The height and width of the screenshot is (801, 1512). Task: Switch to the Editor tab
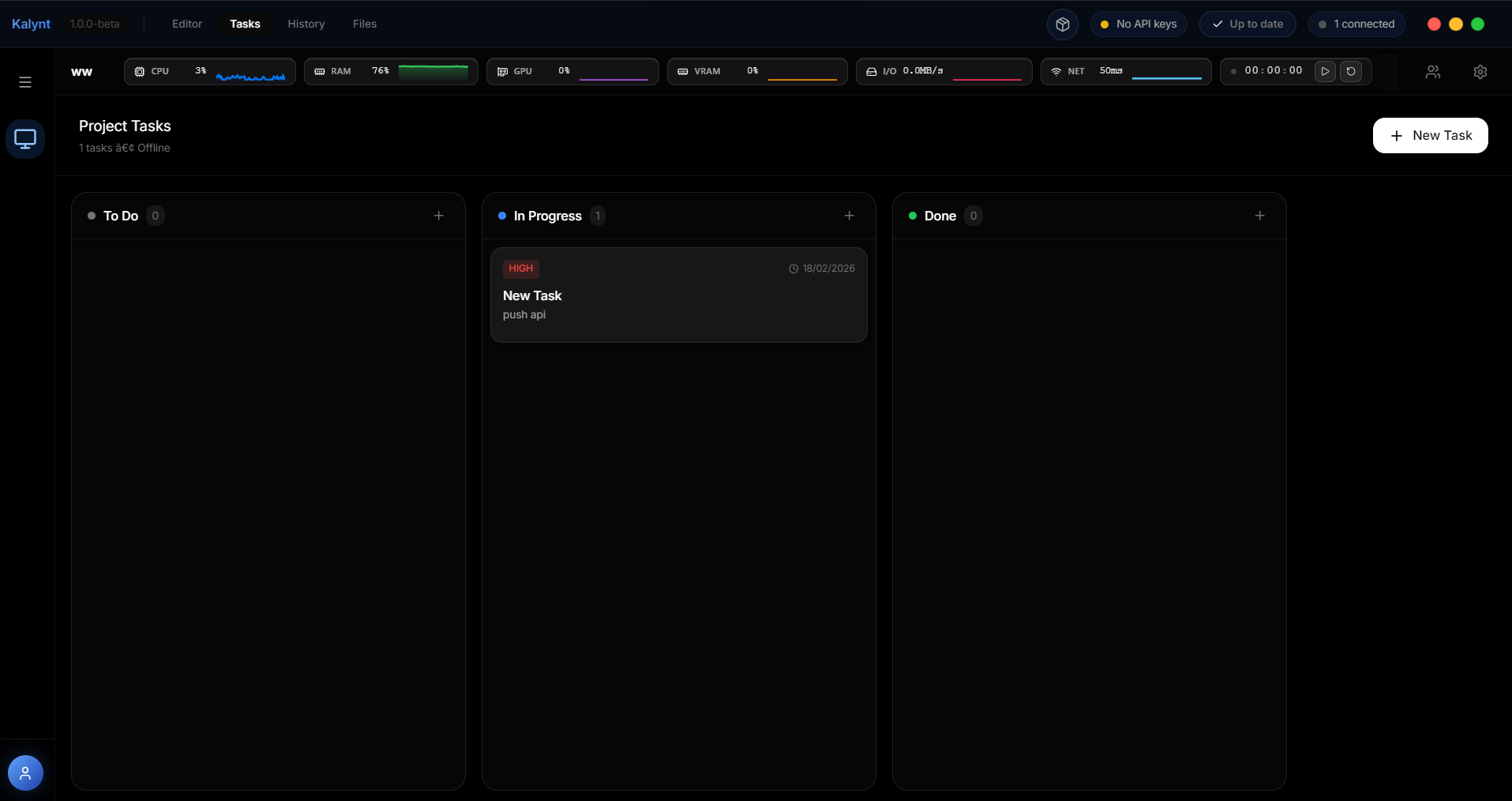coord(186,24)
